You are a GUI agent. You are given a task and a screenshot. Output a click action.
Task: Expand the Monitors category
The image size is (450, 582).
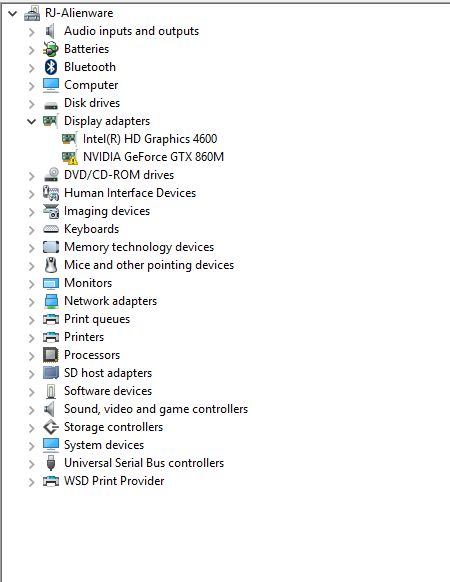click(32, 284)
